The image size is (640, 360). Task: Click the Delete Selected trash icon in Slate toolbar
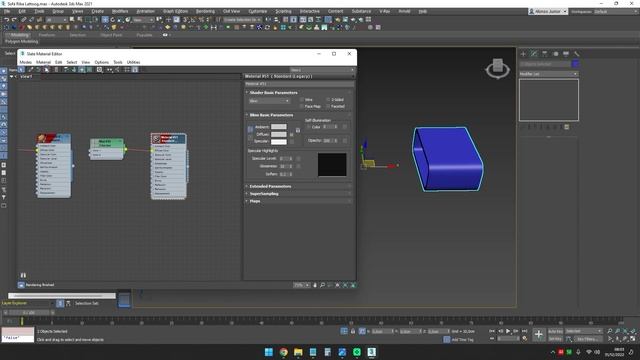(x=56, y=70)
